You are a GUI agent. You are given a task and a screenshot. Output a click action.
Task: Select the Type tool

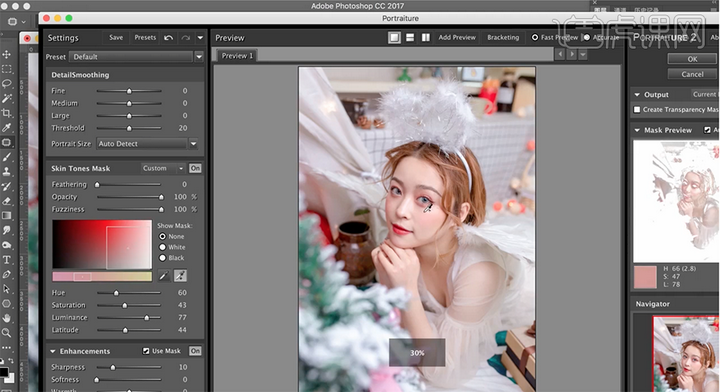6,260
